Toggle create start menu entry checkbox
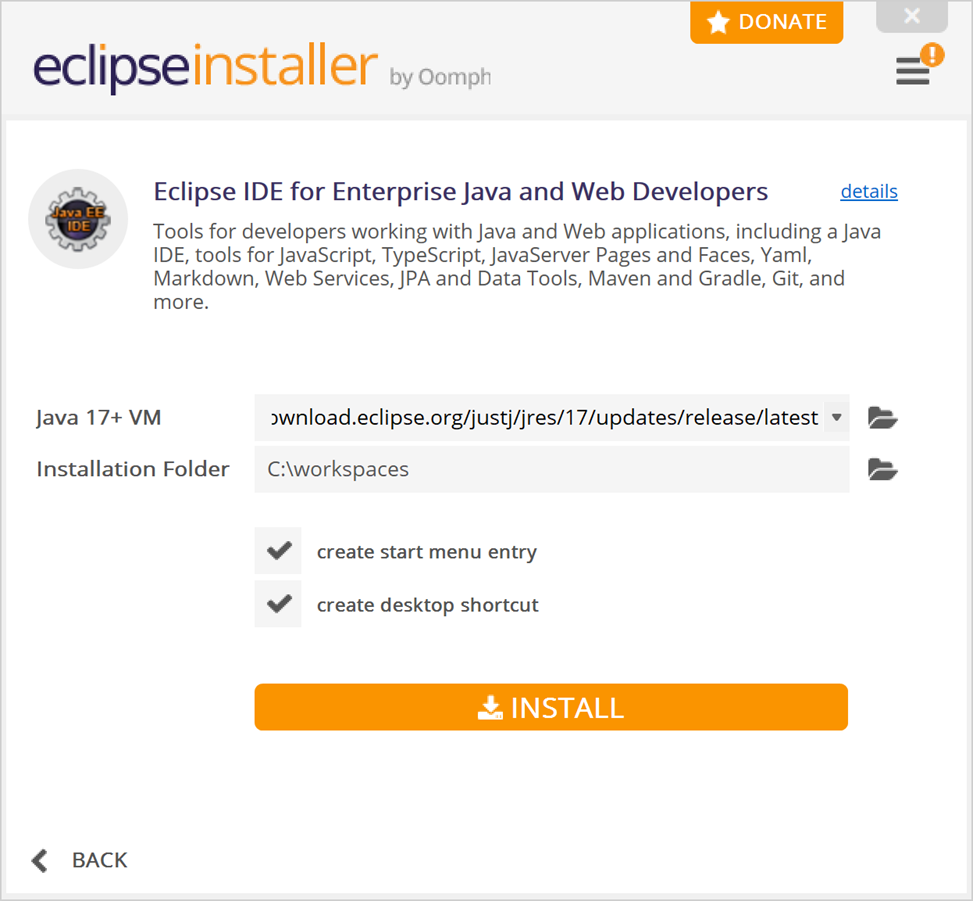973x901 pixels. pos(278,550)
